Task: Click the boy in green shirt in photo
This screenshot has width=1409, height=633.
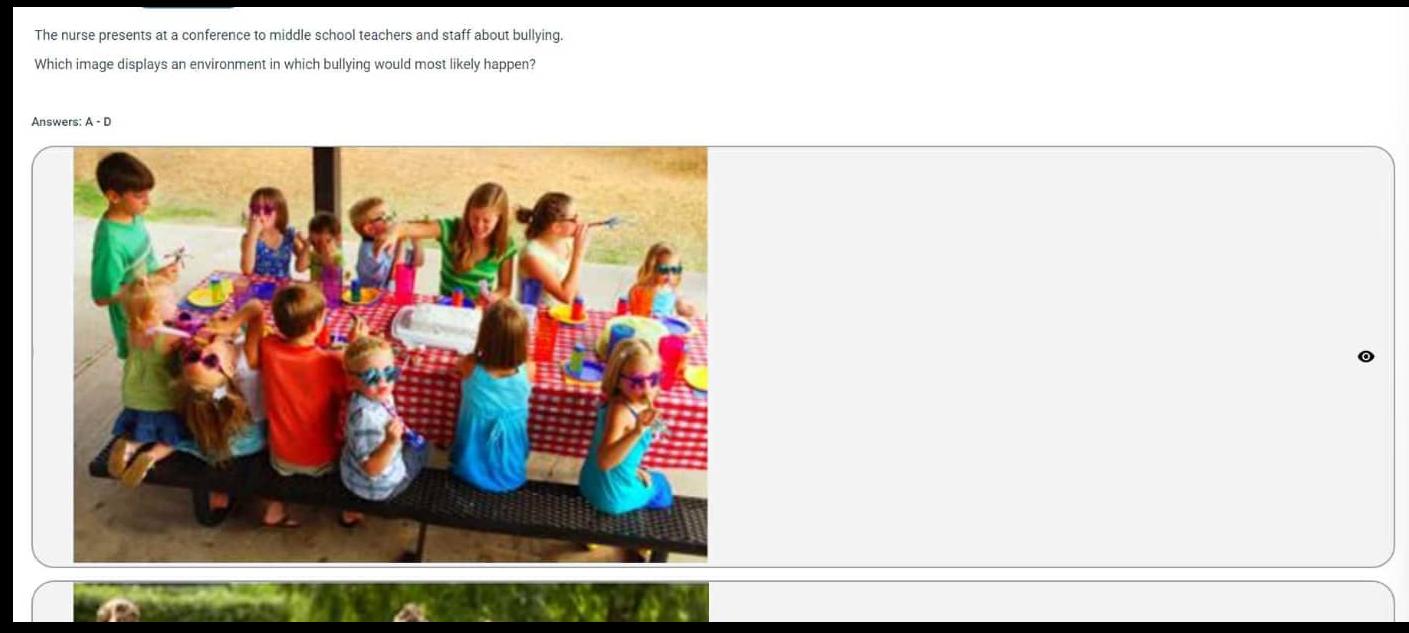Action: [x=122, y=240]
